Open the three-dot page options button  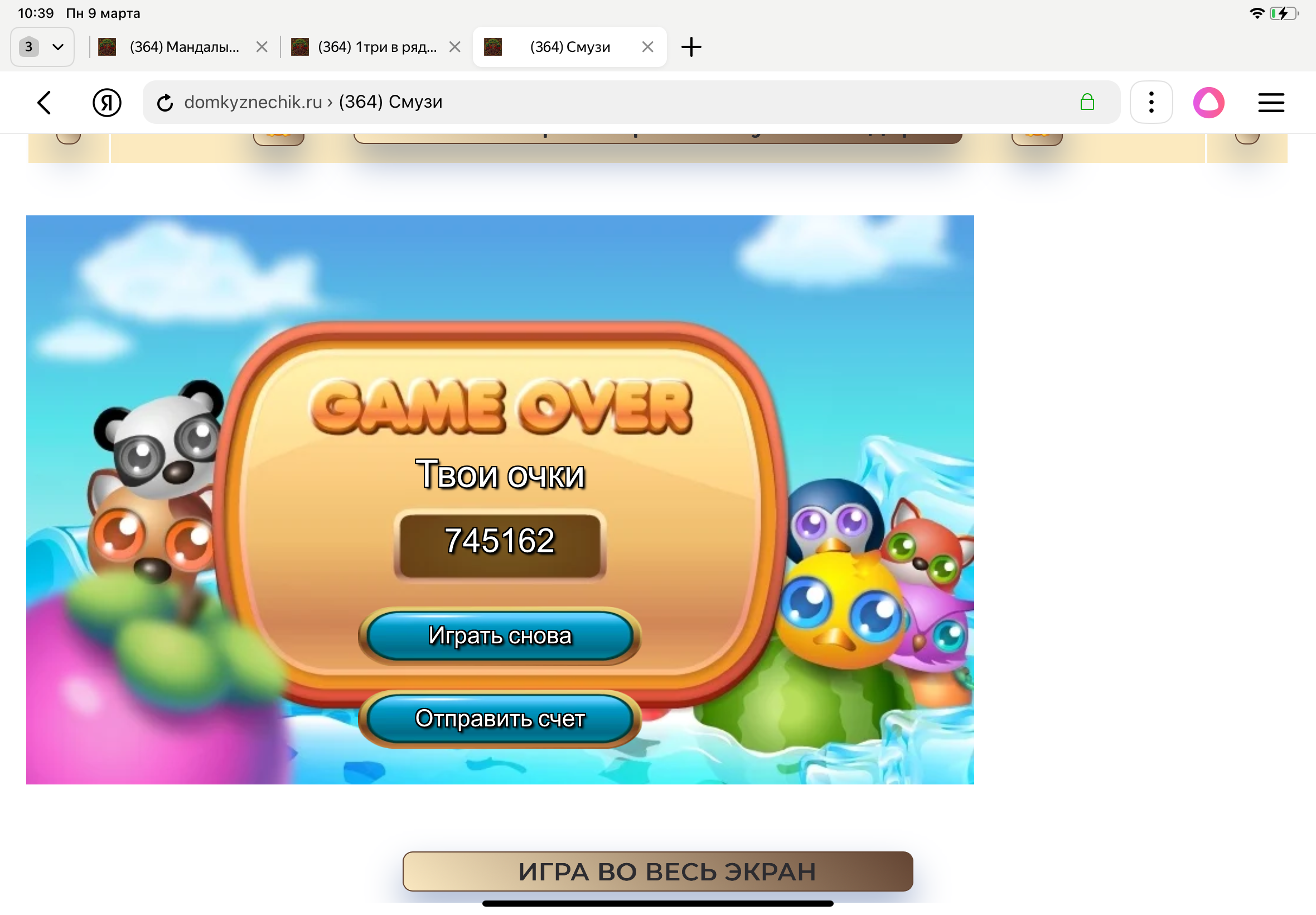coord(1150,103)
